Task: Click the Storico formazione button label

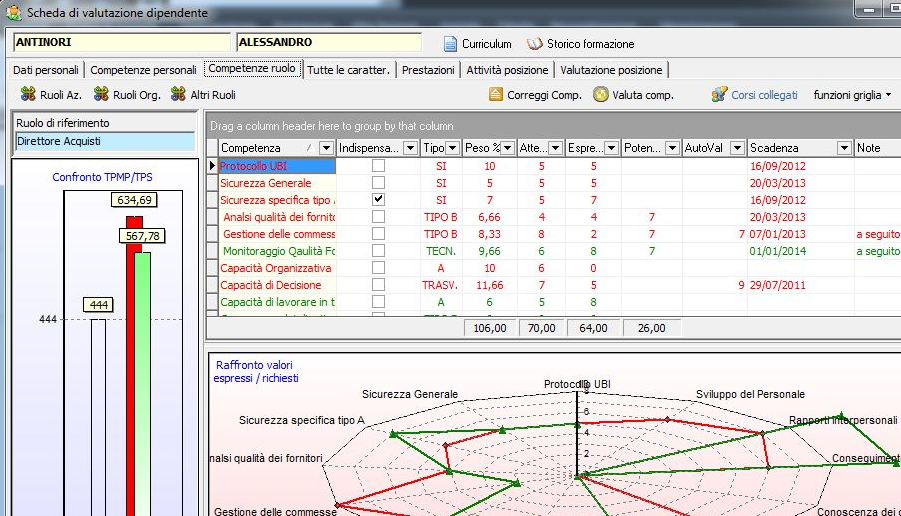Action: (x=591, y=44)
